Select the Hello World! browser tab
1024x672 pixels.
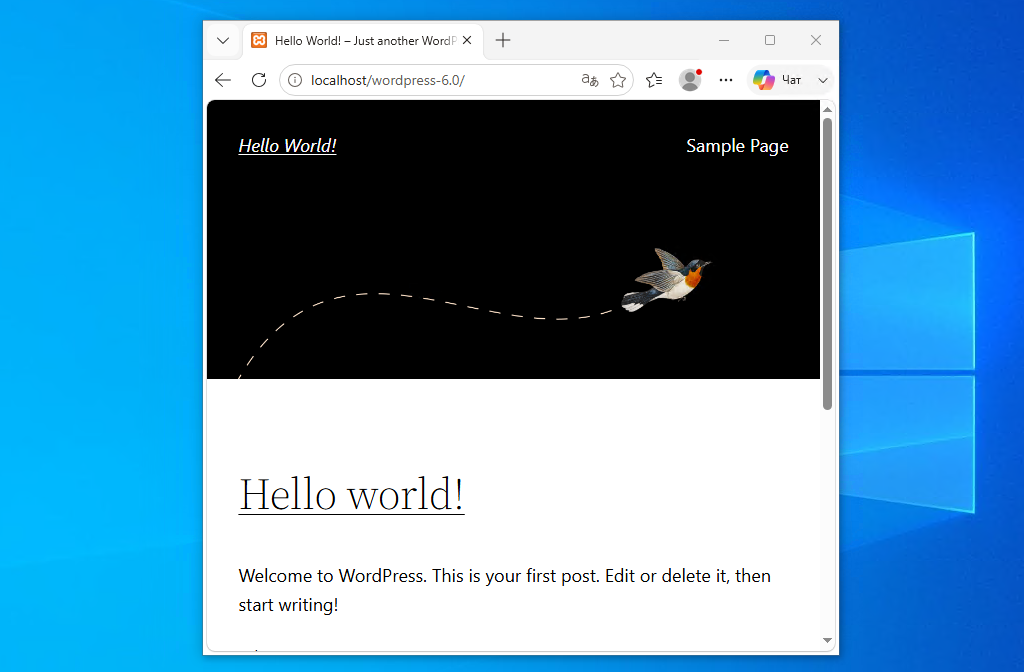click(x=362, y=40)
